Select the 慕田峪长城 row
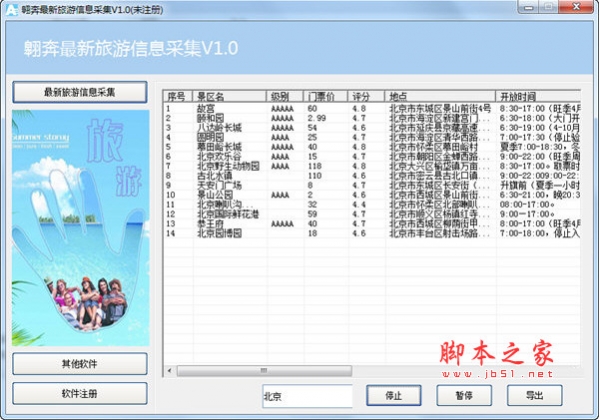 coord(372,147)
